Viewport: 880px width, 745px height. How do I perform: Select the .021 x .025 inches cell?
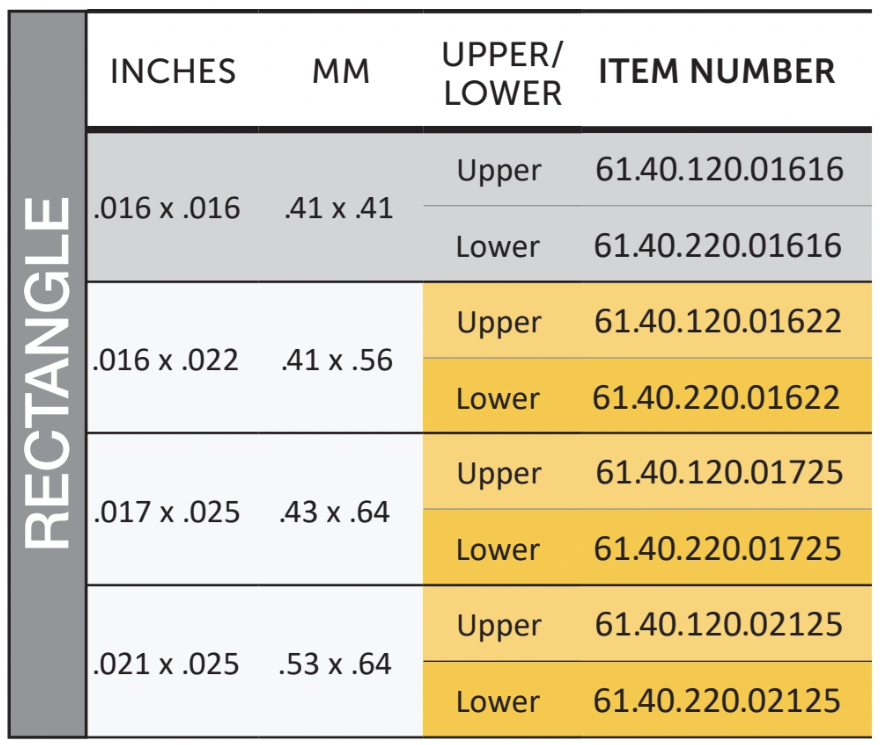(x=166, y=664)
